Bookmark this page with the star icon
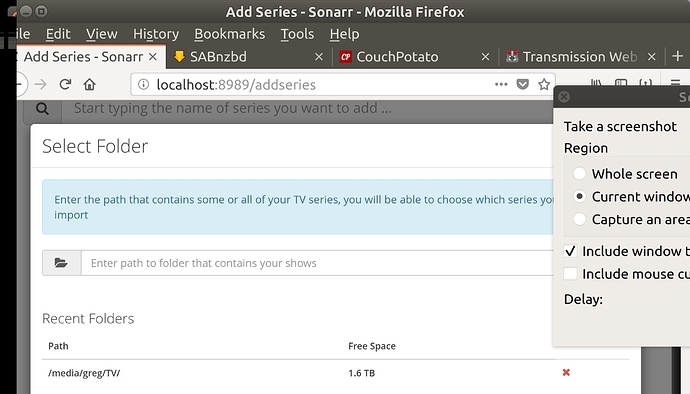Viewport: 690px width, 394px height. [544, 84]
